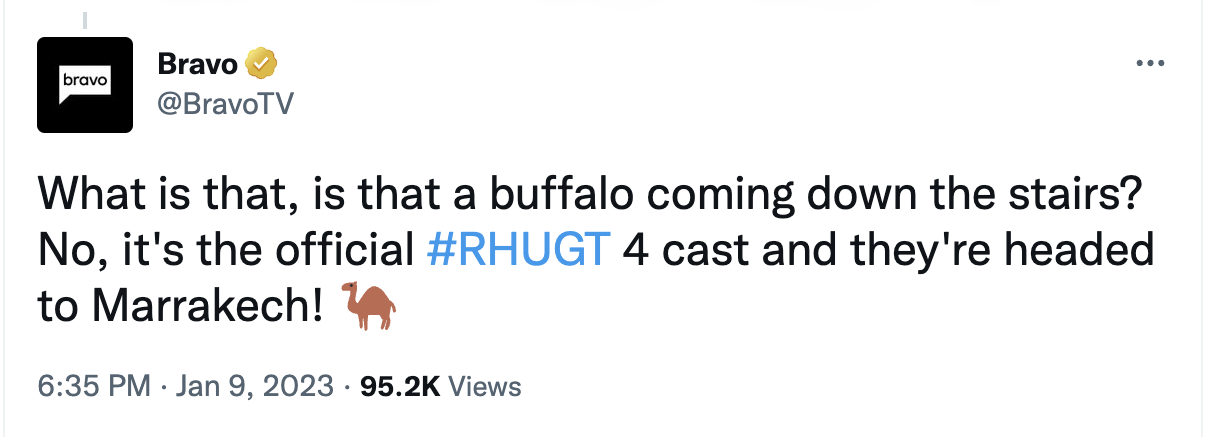Open the Bravo profile avatar
This screenshot has height=437, width=1207.
85,85
